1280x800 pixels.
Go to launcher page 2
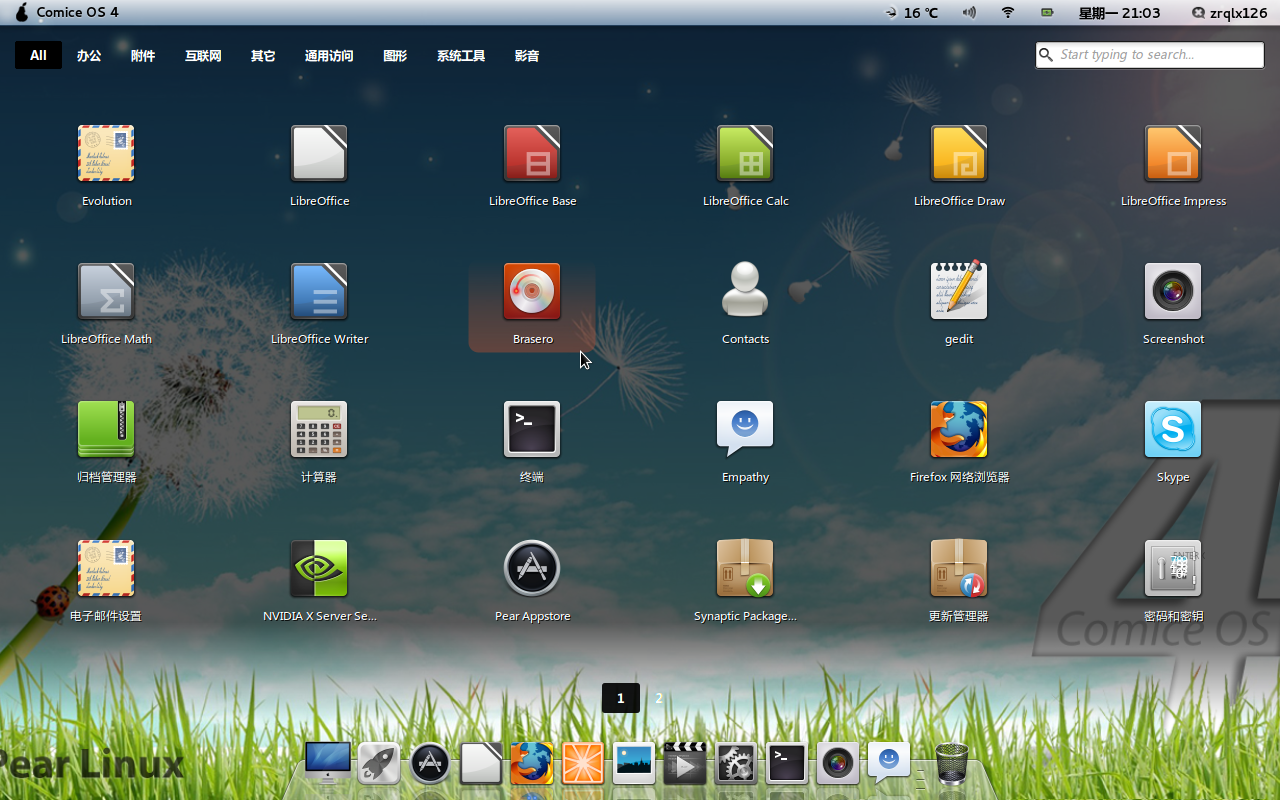(659, 698)
